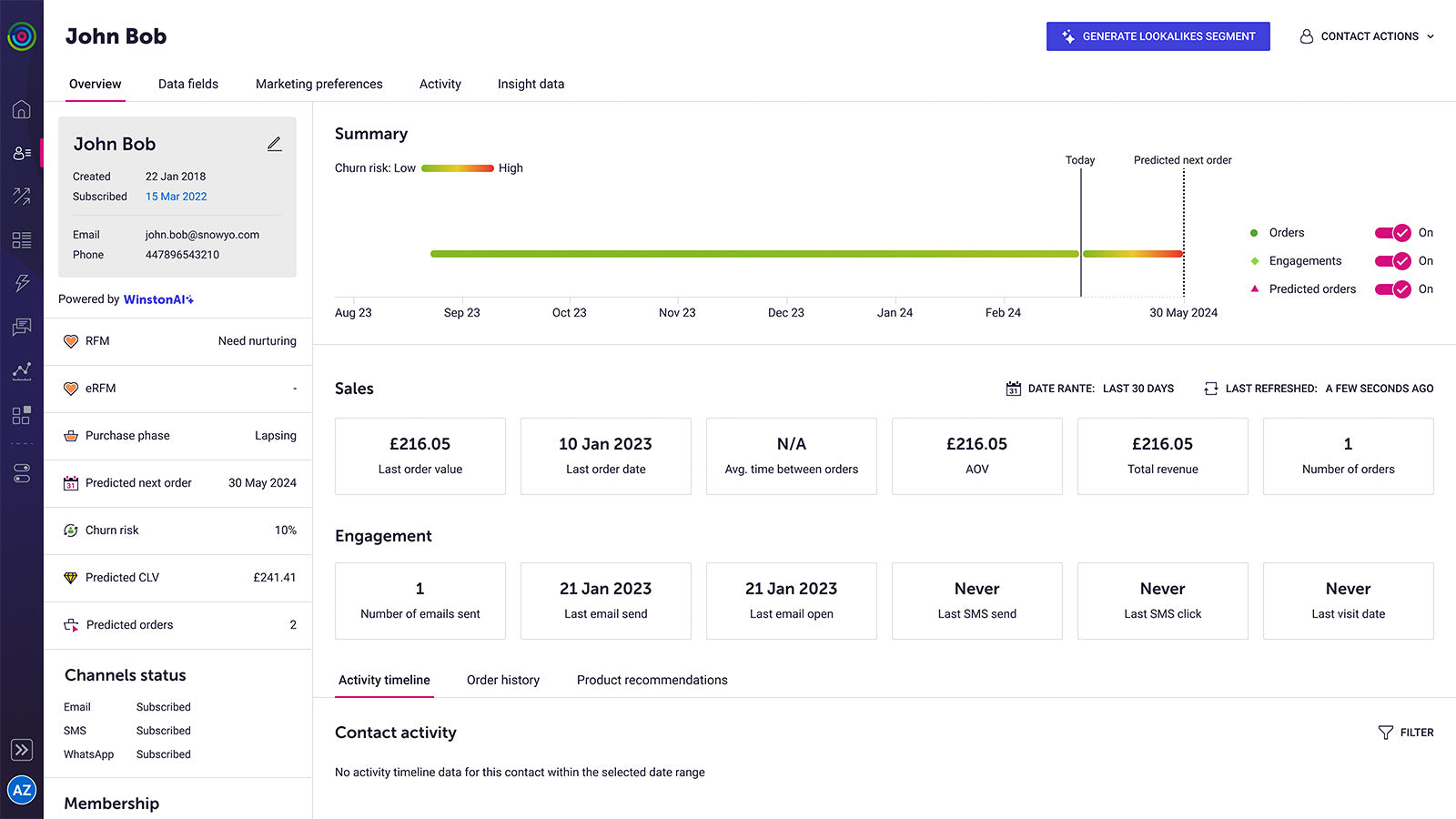Click the AZ avatar at bottom left
The height and width of the screenshot is (819, 1456).
coord(22,790)
